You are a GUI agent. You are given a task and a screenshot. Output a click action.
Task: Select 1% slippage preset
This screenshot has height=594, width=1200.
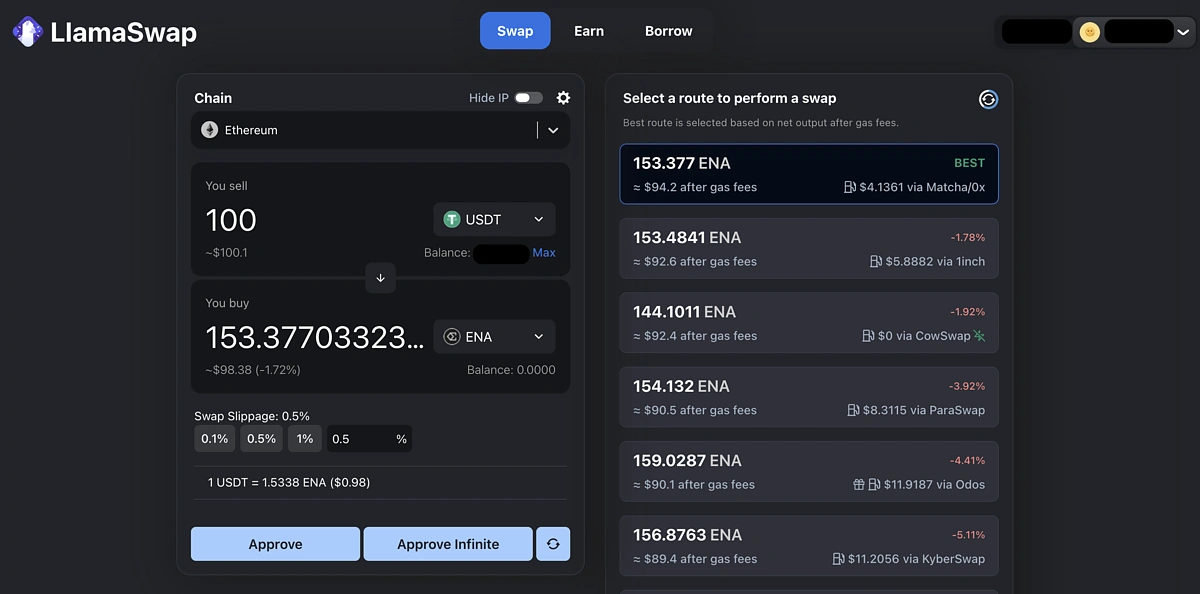305,439
